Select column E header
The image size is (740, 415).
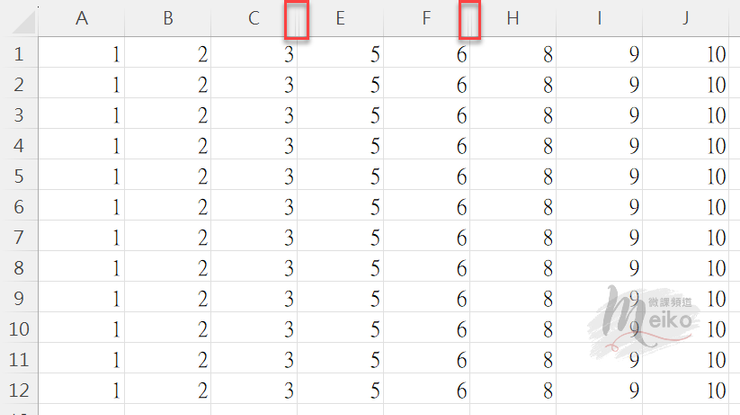tap(340, 18)
